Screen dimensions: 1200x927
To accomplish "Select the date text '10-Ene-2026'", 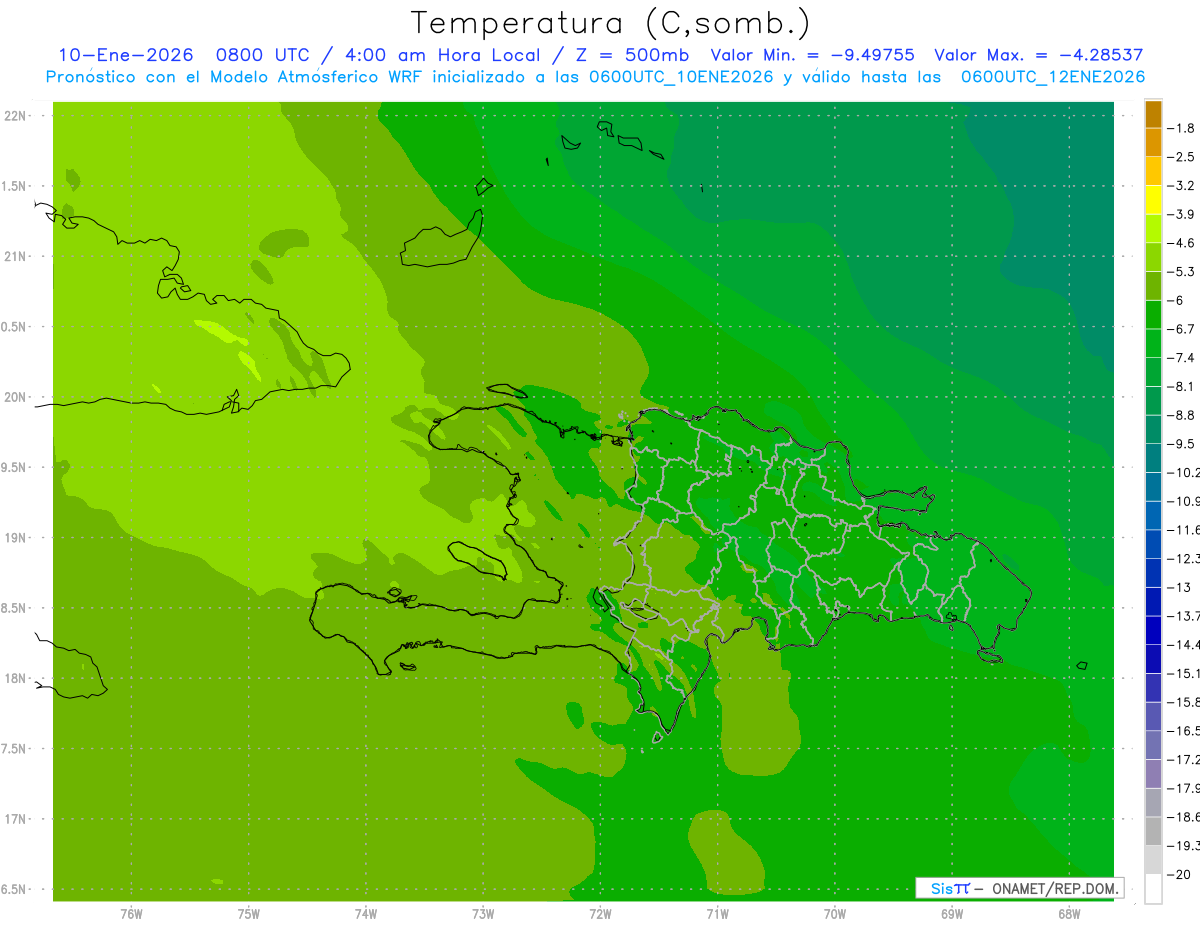I will point(125,55).
